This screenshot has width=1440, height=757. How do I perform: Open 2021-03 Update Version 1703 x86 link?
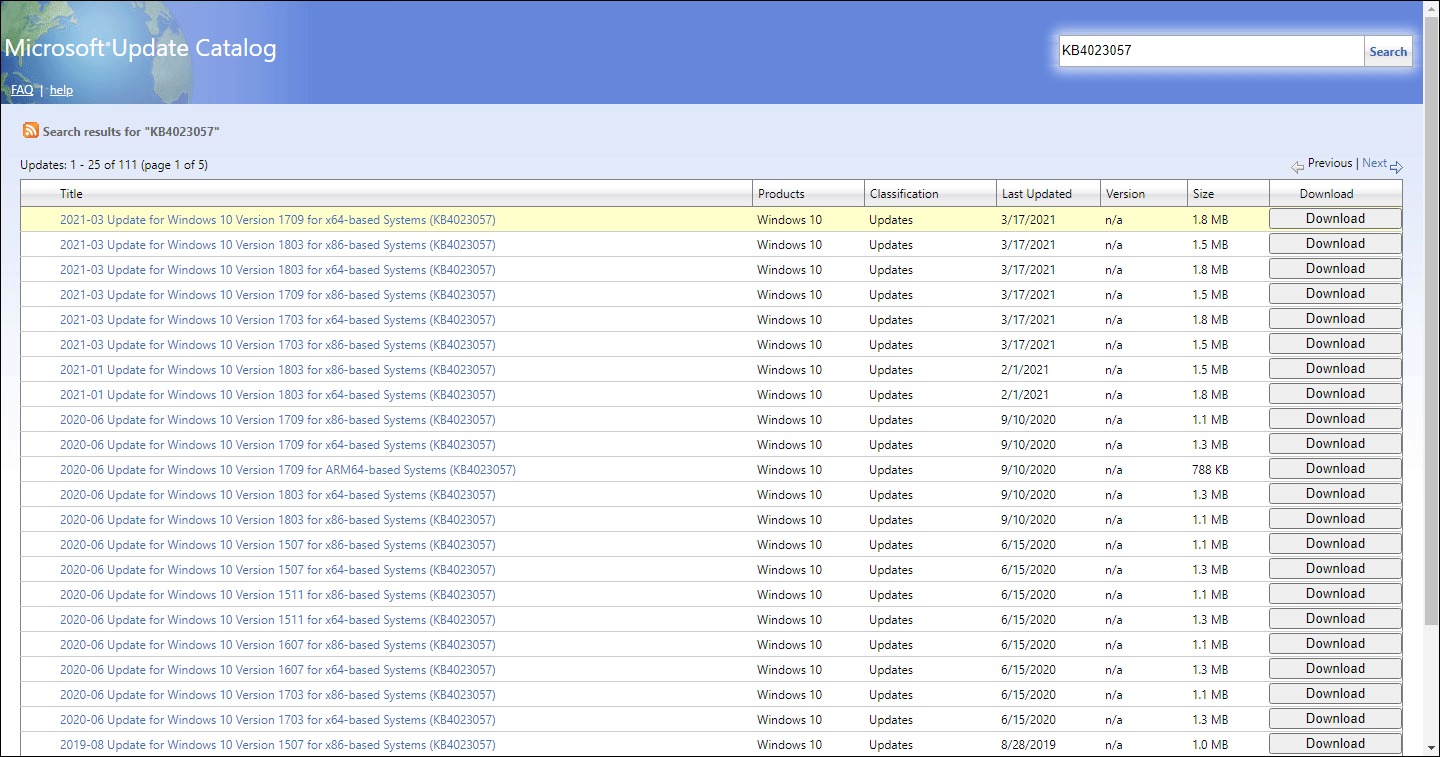[277, 345]
